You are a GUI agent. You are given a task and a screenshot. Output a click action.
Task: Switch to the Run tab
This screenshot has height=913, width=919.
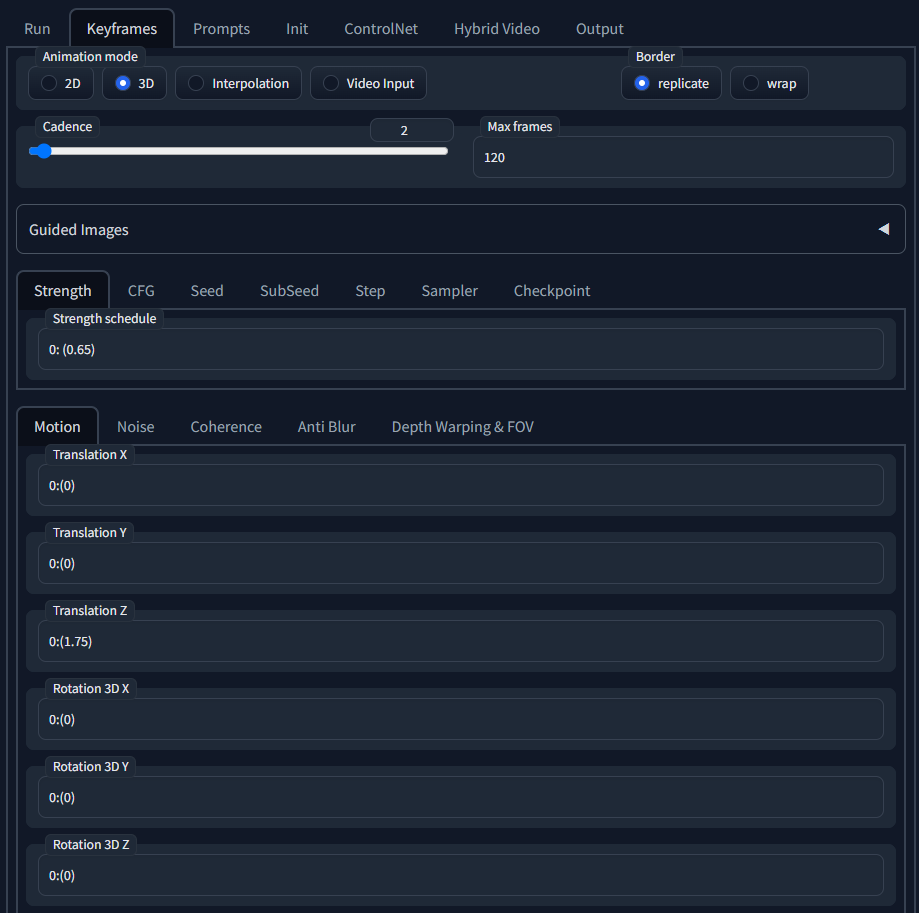37,29
